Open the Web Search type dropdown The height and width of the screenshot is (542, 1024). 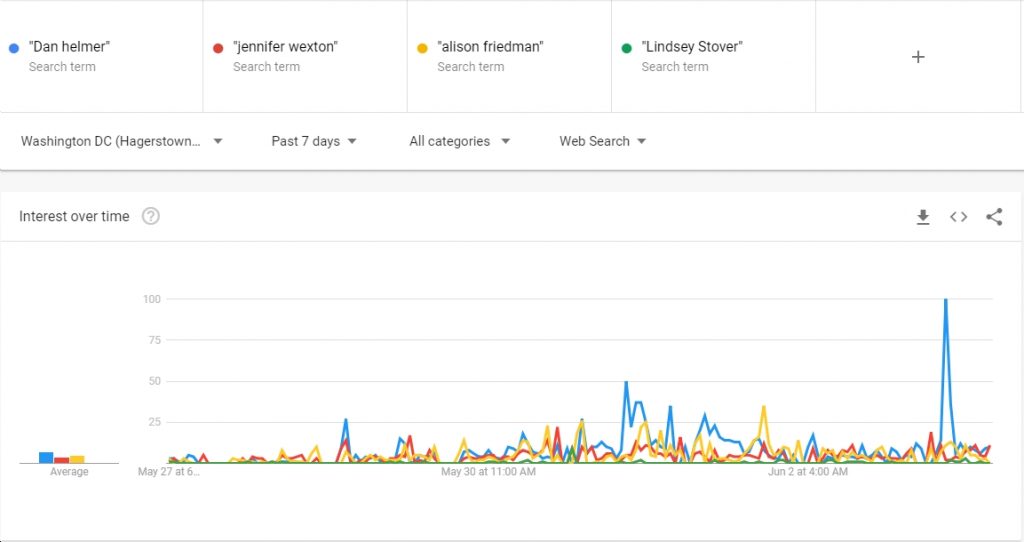pyautogui.click(x=603, y=141)
